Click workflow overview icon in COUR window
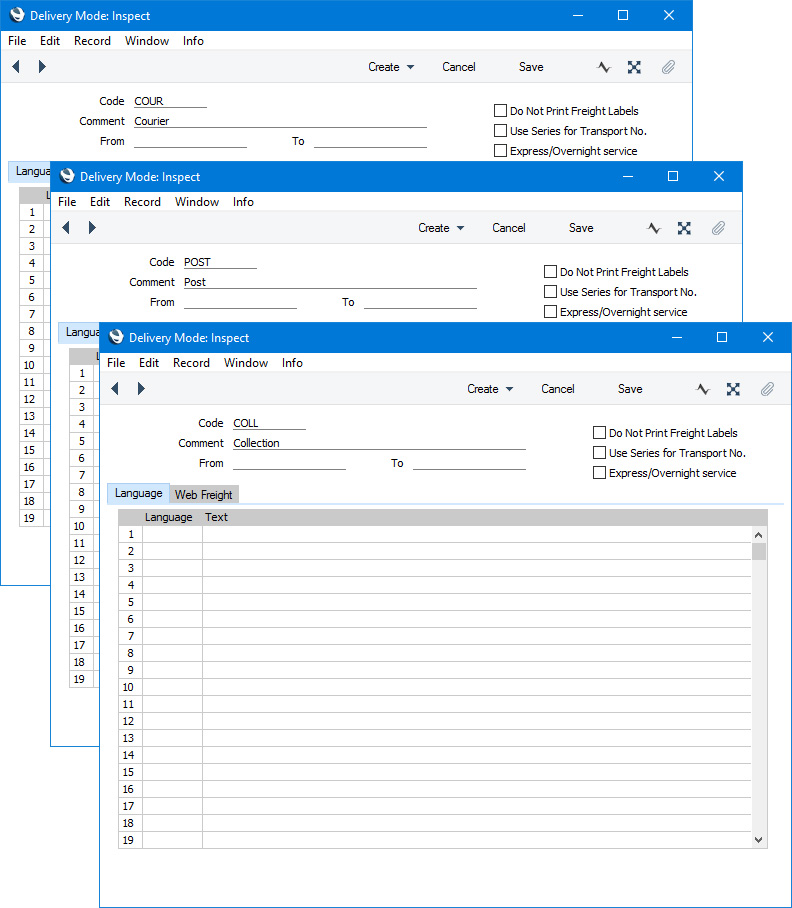 coord(635,67)
